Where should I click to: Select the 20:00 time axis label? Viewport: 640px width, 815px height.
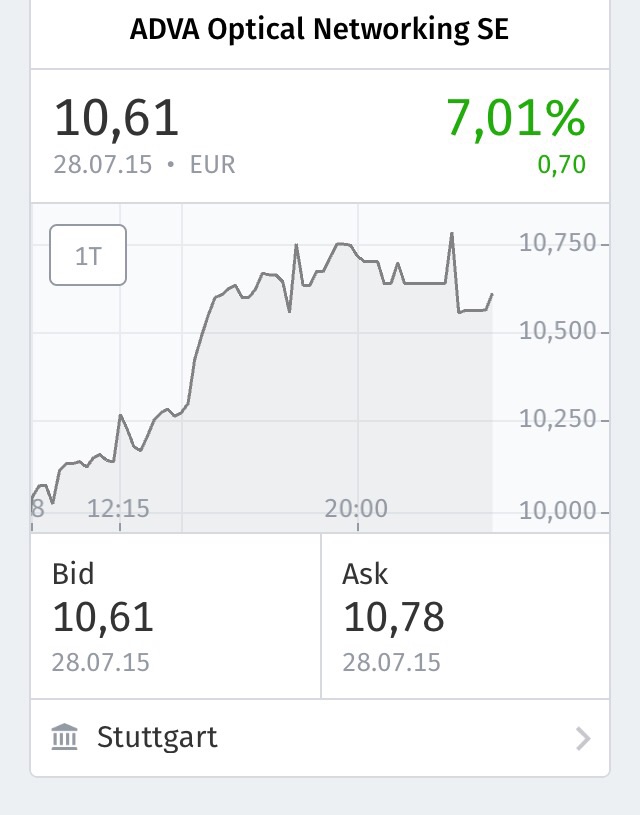point(357,508)
